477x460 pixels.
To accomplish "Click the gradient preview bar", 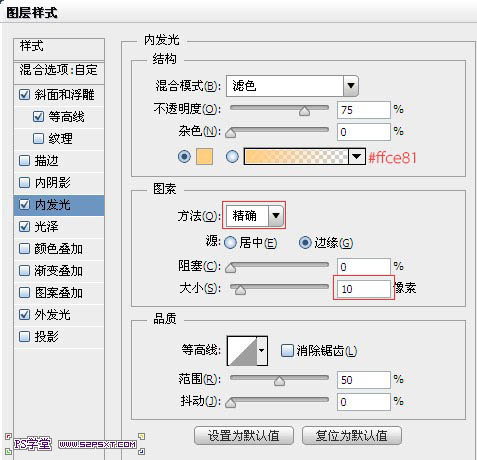I will pyautogui.click(x=296, y=156).
